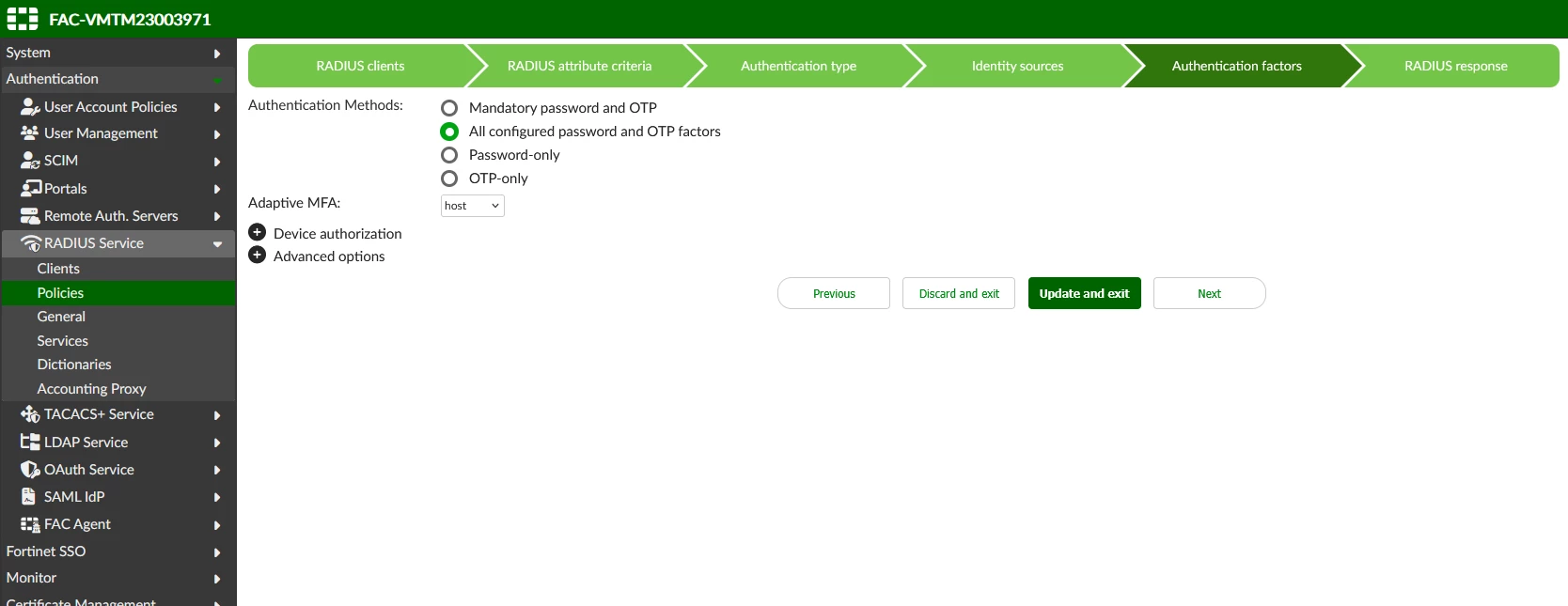The image size is (1568, 606).
Task: Click the SAML IdP document icon
Action: point(29,496)
